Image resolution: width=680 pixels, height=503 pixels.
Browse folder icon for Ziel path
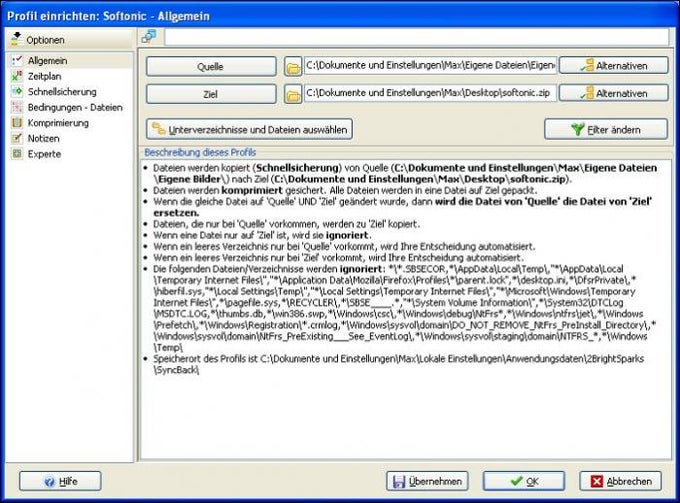point(293,94)
